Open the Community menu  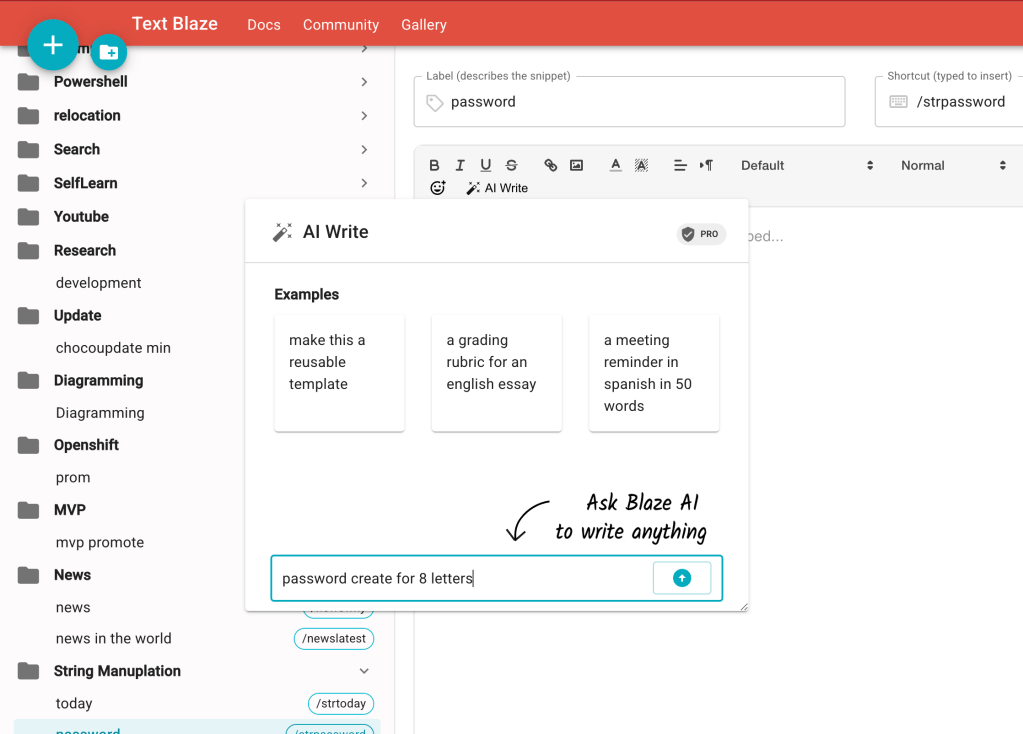coord(341,25)
